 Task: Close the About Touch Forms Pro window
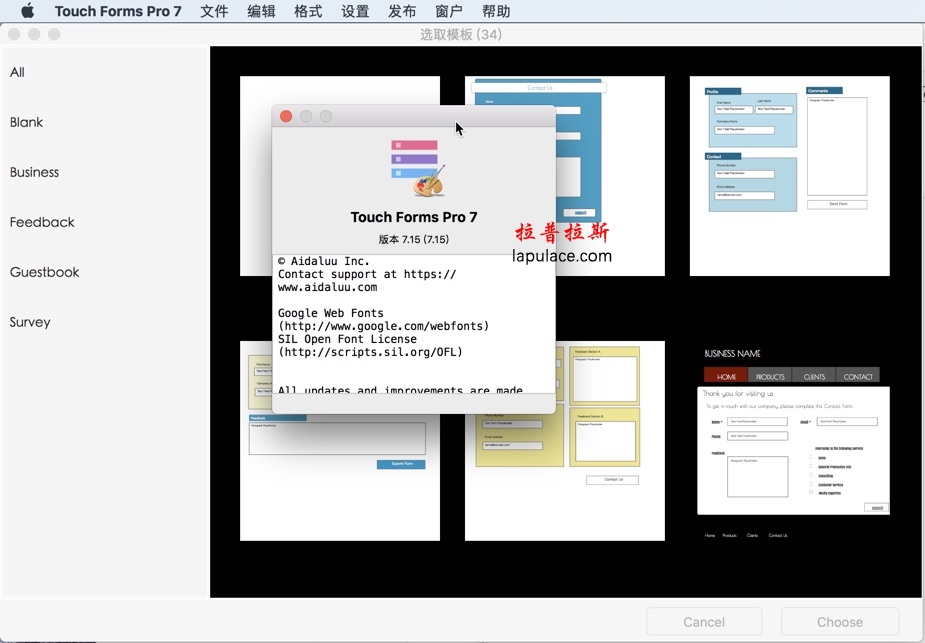coord(286,116)
